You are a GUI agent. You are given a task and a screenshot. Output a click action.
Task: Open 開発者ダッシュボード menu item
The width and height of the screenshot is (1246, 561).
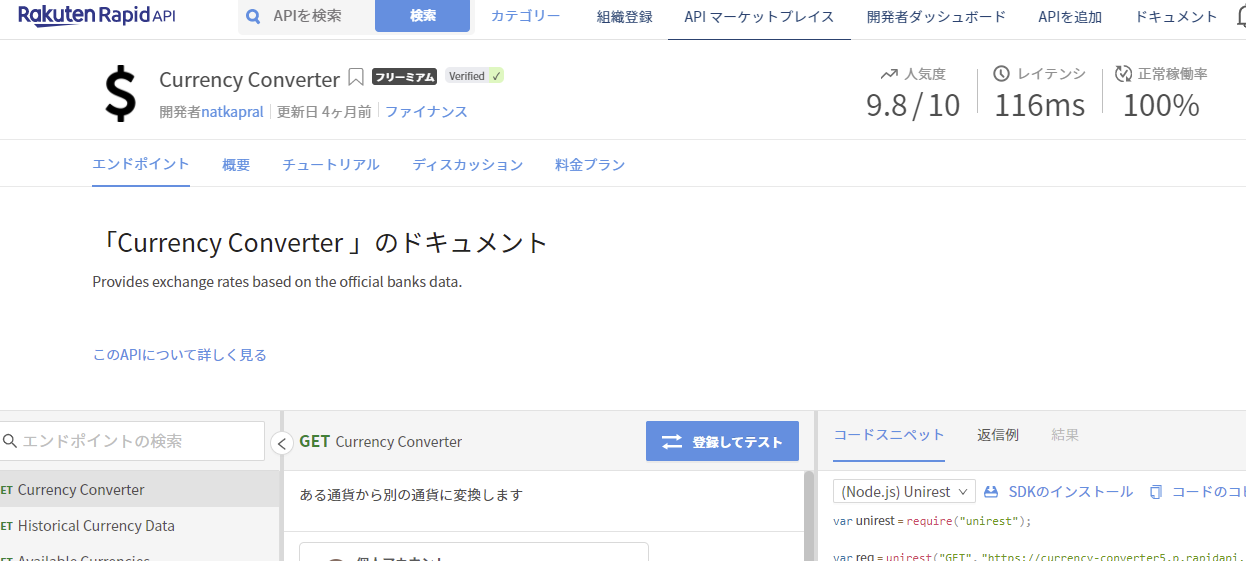coord(936,17)
